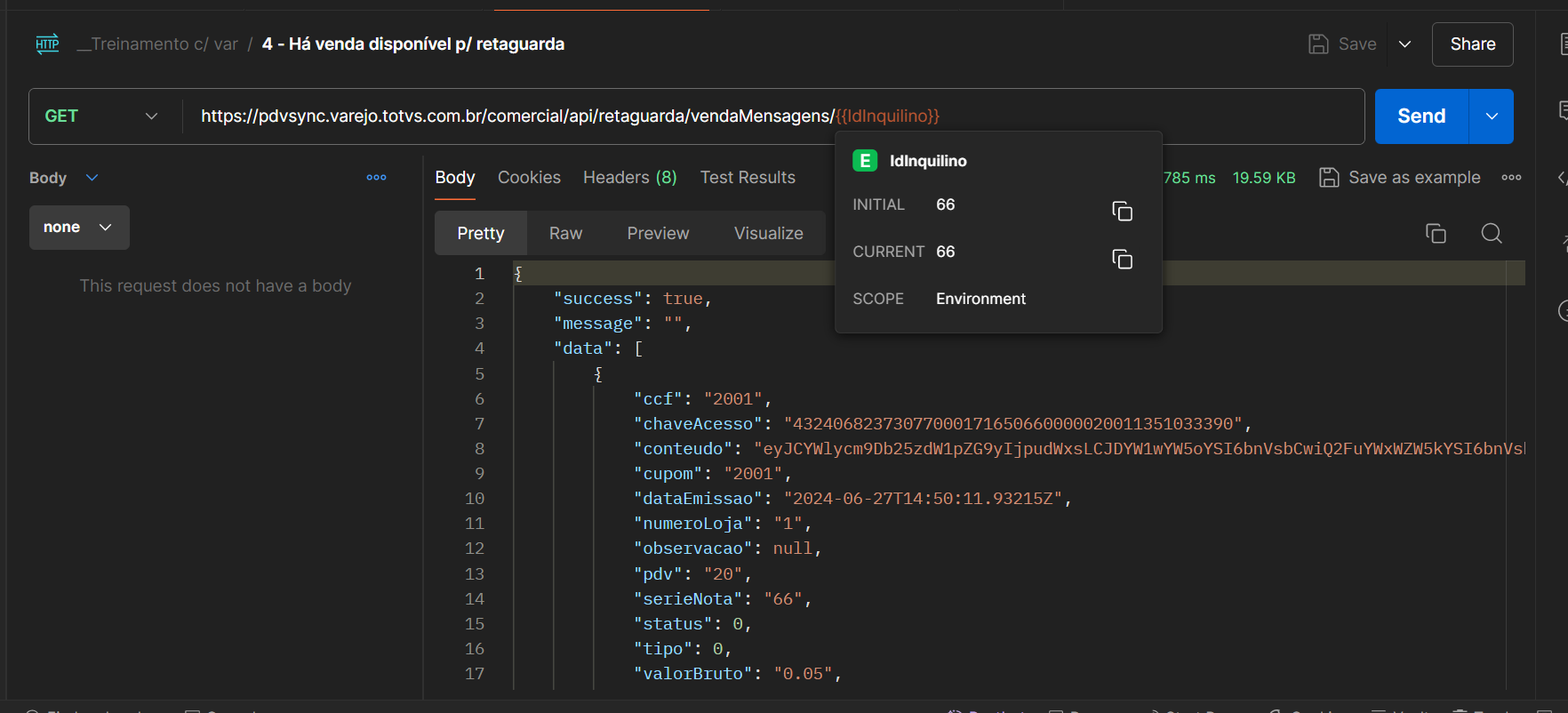1568x713 pixels.
Task: Expand the request Body section dropdown
Action: [x=92, y=178]
